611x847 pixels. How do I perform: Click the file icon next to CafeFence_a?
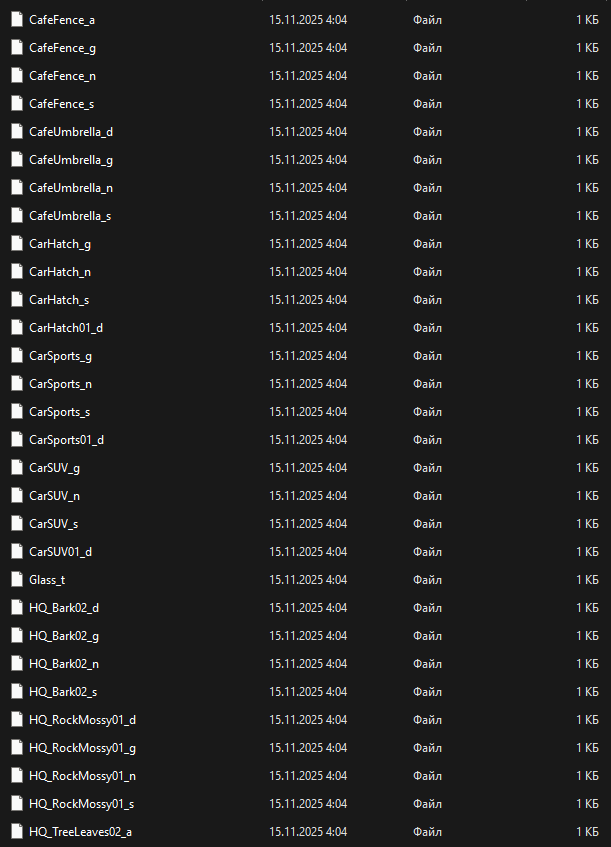pos(16,19)
